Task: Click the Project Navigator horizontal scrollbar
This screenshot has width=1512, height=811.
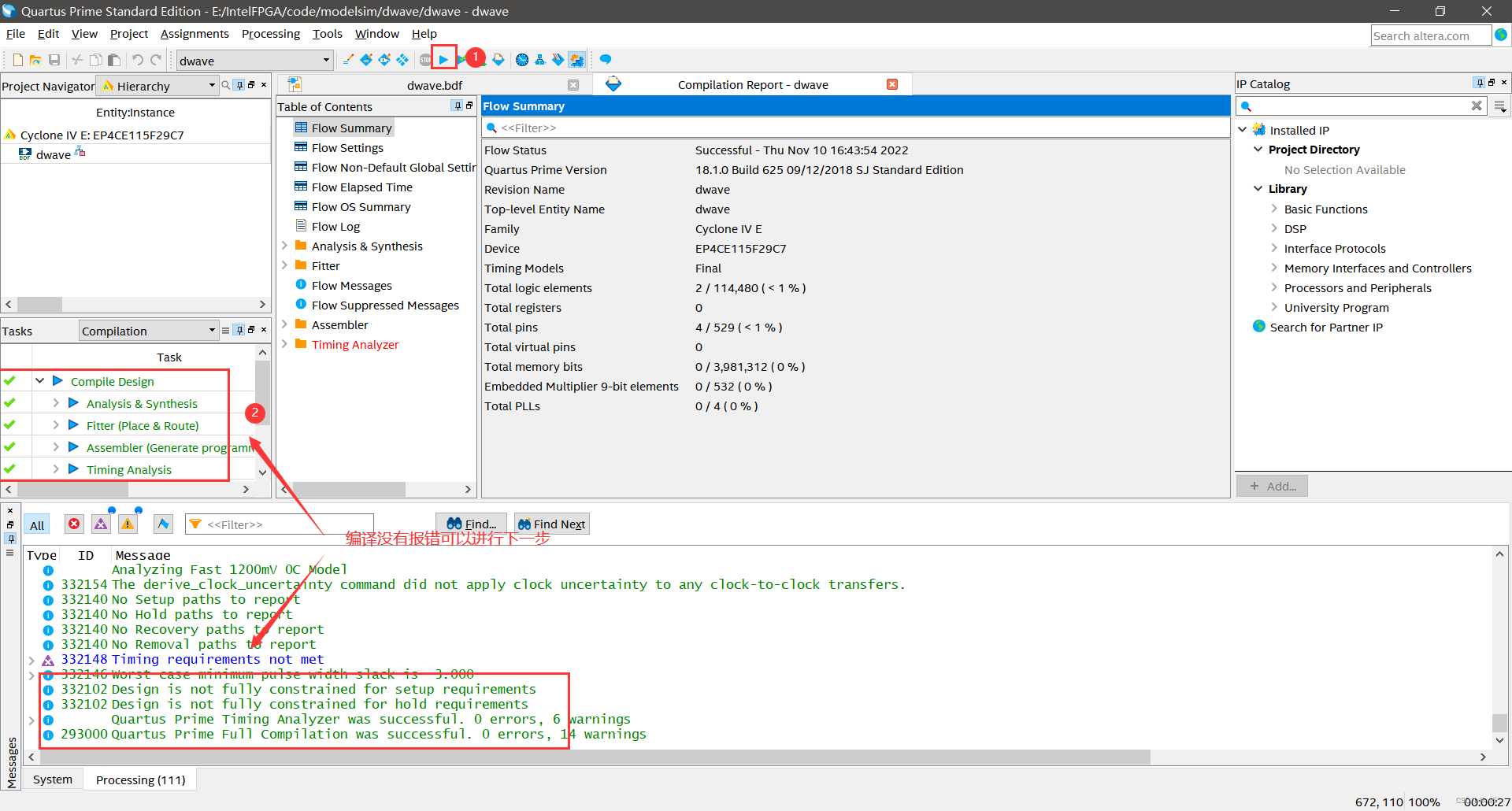Action: (39, 304)
